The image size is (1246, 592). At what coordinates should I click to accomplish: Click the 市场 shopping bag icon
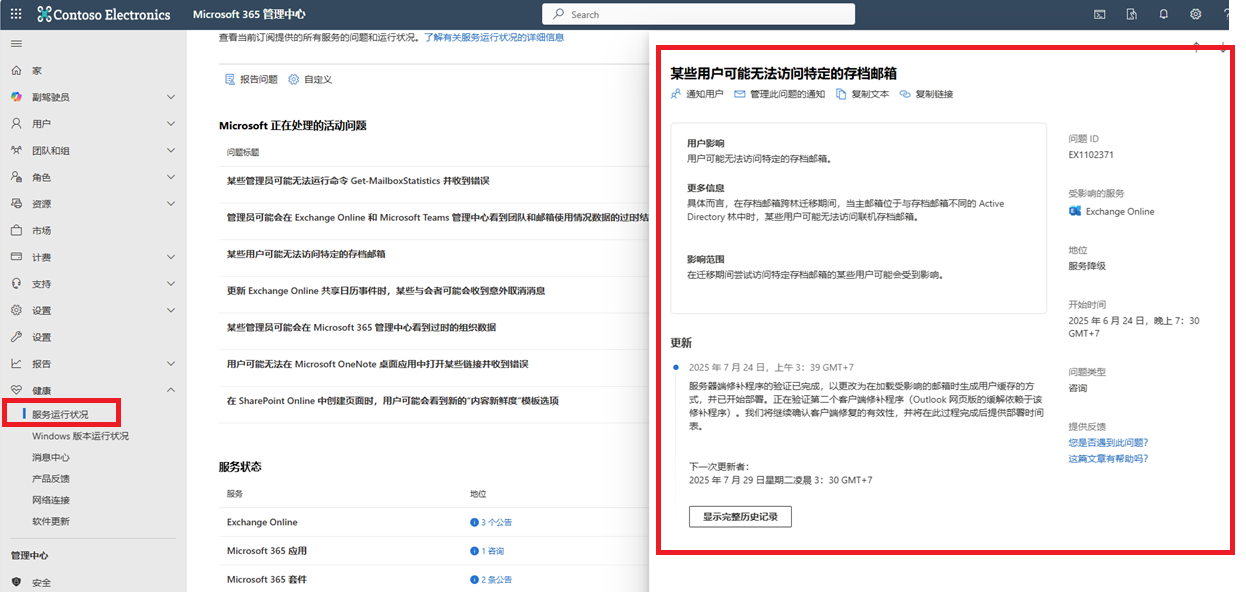[16, 230]
